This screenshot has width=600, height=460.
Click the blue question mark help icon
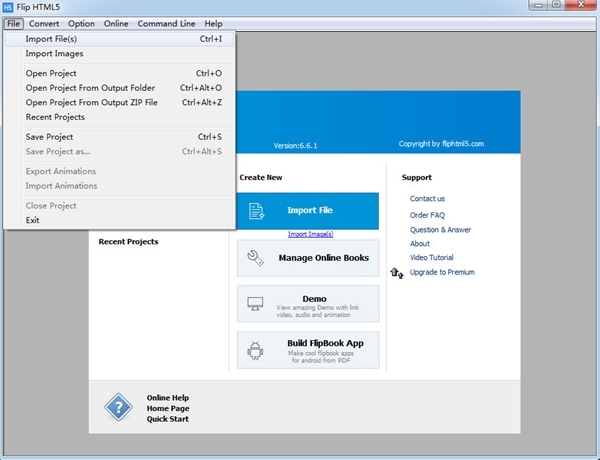[x=118, y=408]
